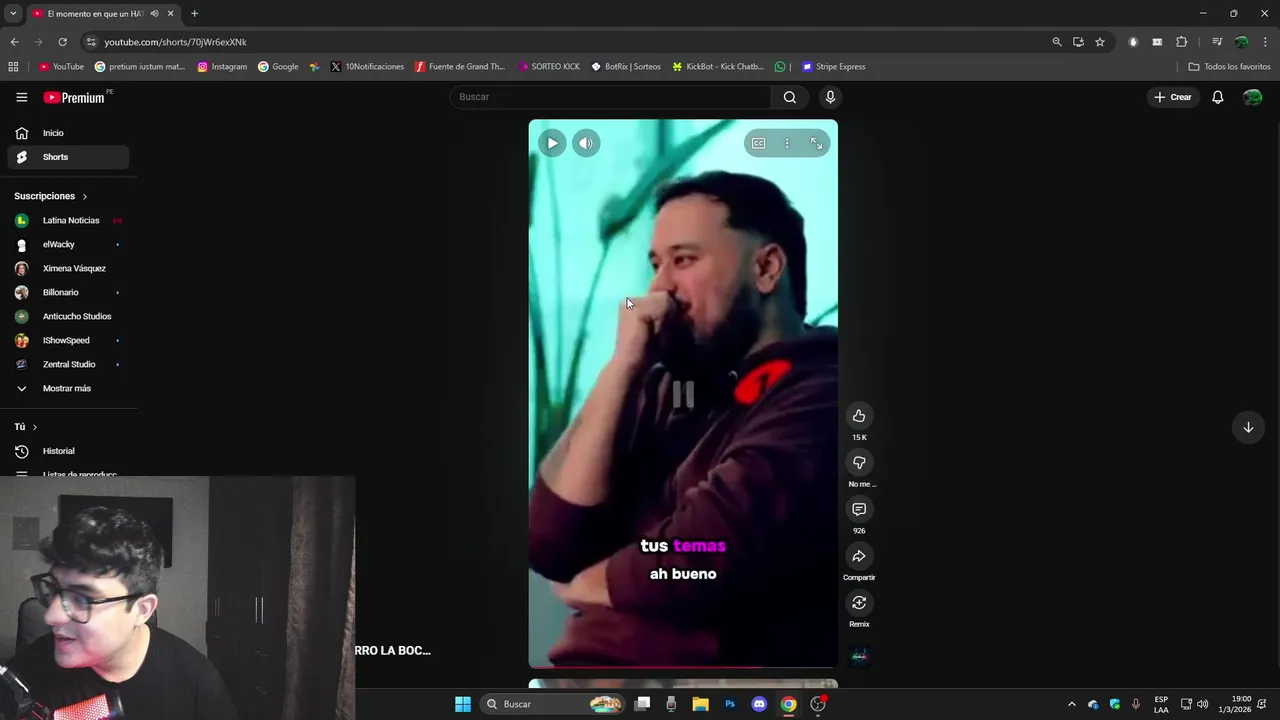This screenshot has height=720, width=1280.
Task: Open 10Notificaciones bookmark
Action: click(367, 67)
